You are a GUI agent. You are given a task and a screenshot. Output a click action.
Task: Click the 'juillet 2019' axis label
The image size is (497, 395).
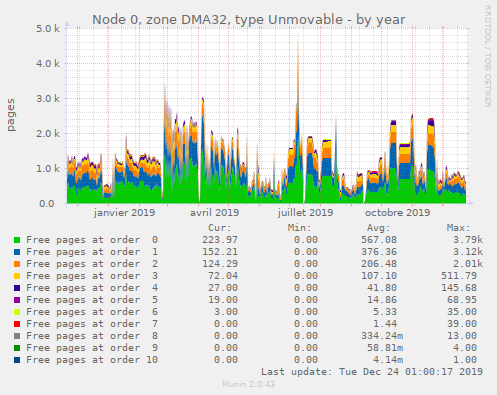(305, 213)
